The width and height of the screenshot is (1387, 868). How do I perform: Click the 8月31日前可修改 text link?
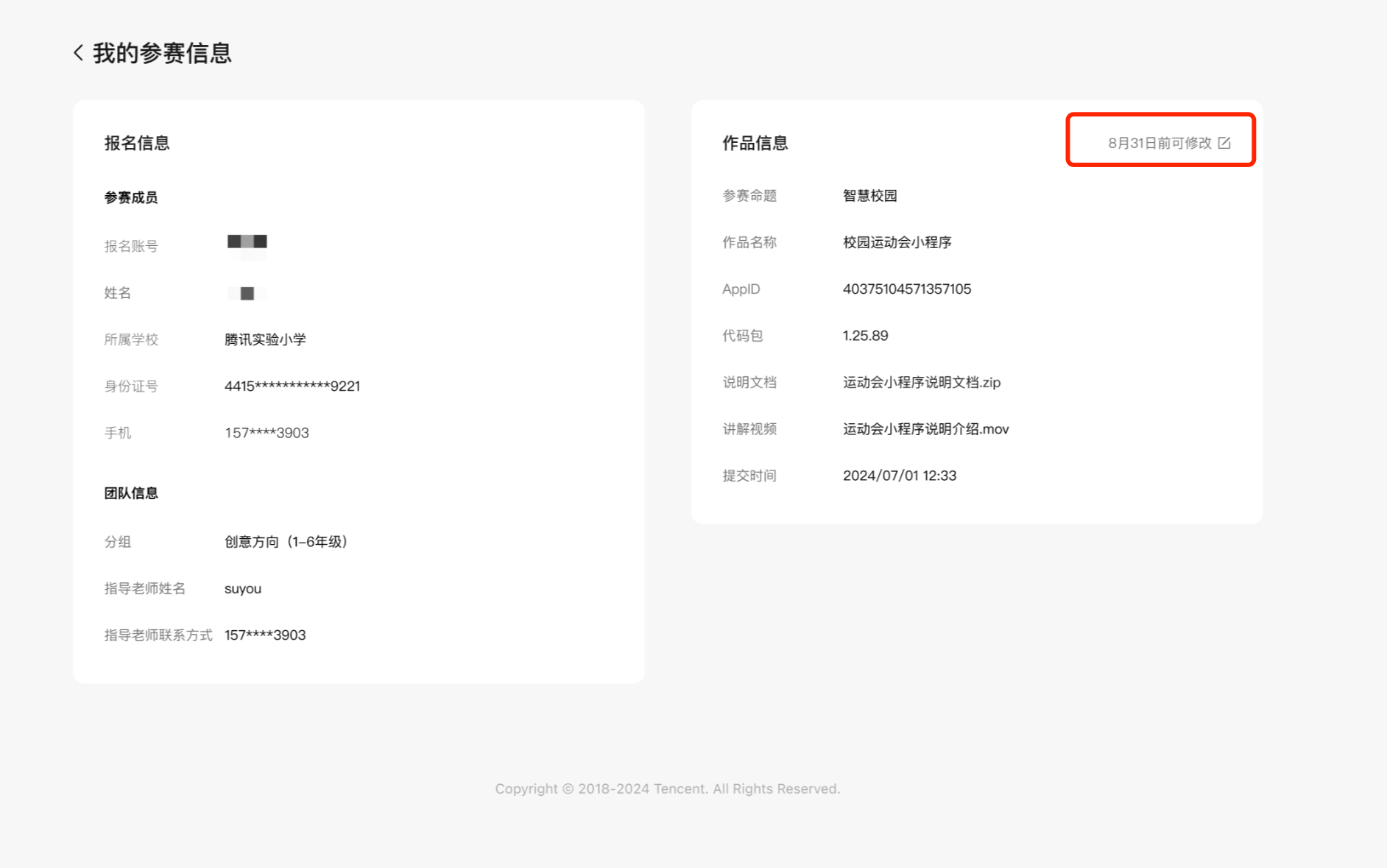[x=1159, y=143]
